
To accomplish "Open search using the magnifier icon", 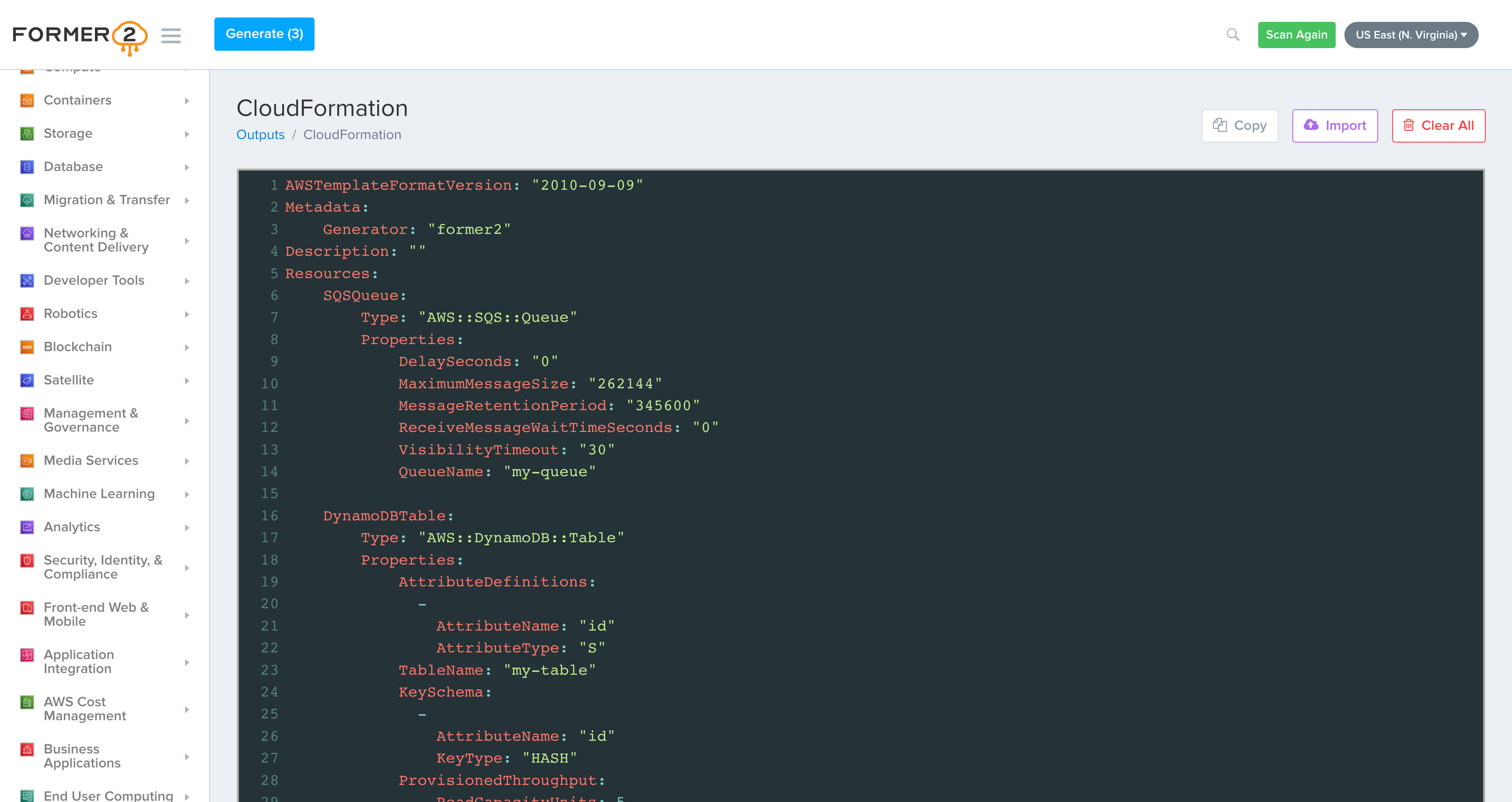I will (1232, 34).
